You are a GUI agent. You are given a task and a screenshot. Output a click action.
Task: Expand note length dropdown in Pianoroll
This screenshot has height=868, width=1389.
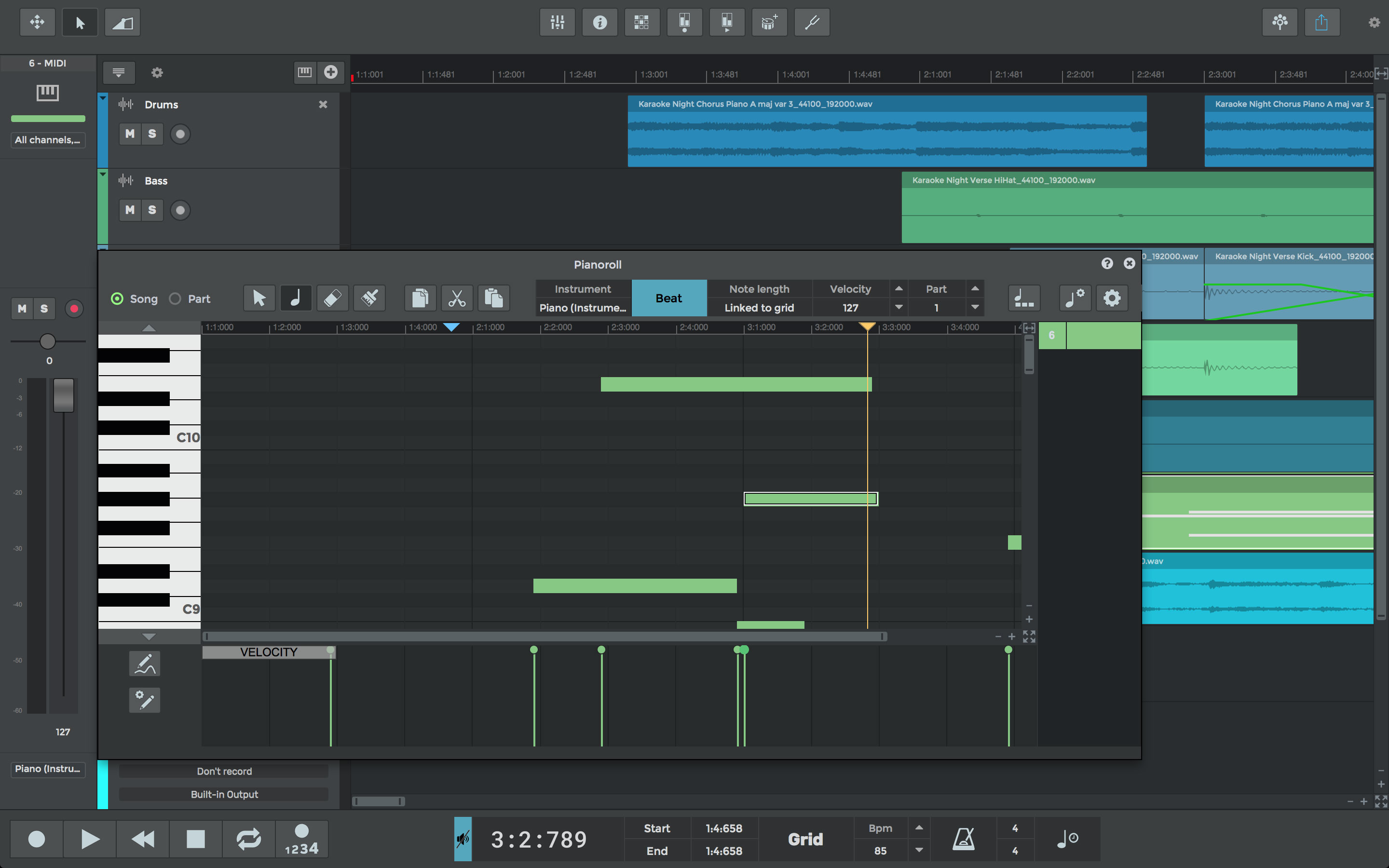coord(759,307)
